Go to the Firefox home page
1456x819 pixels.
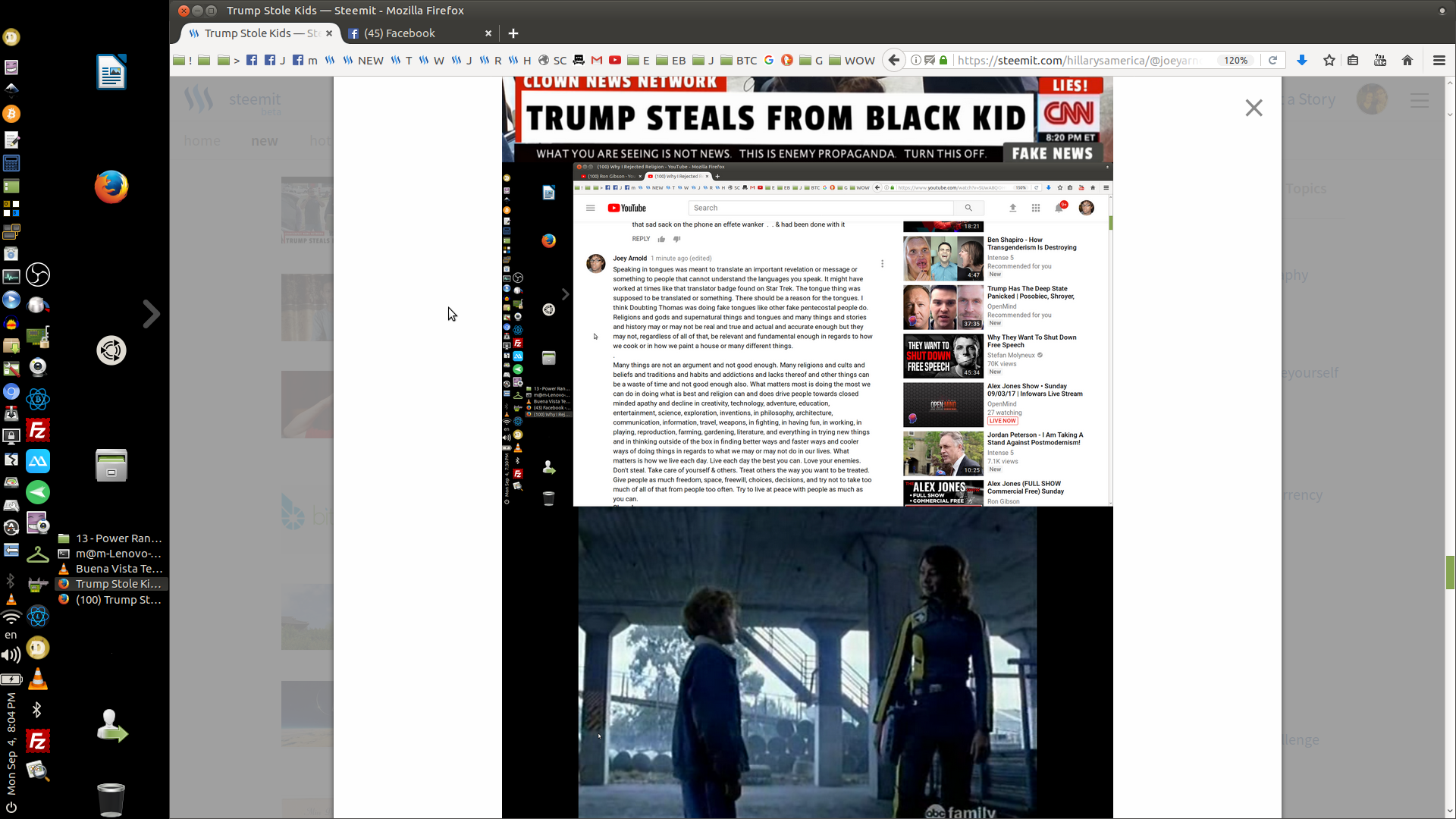pyautogui.click(x=1407, y=60)
